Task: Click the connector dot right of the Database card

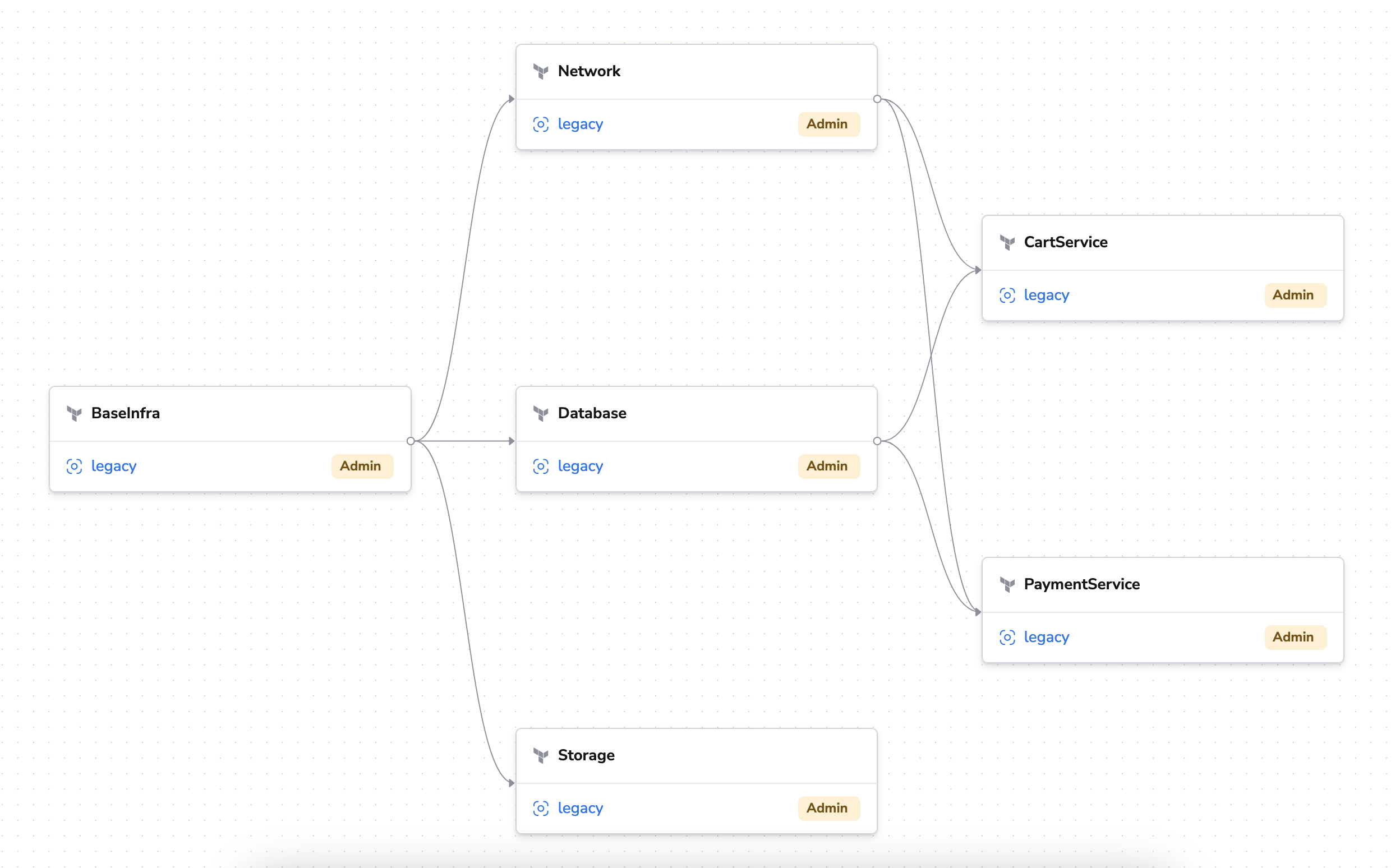Action: (x=877, y=441)
